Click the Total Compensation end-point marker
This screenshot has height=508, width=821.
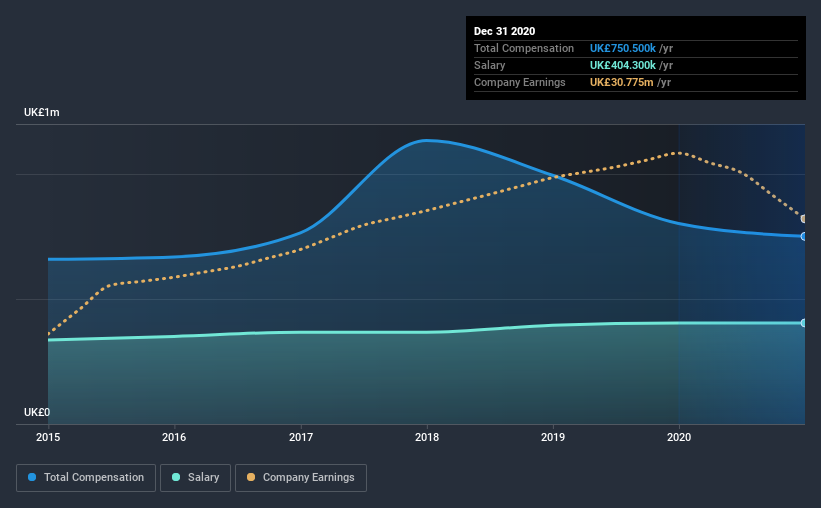point(803,237)
